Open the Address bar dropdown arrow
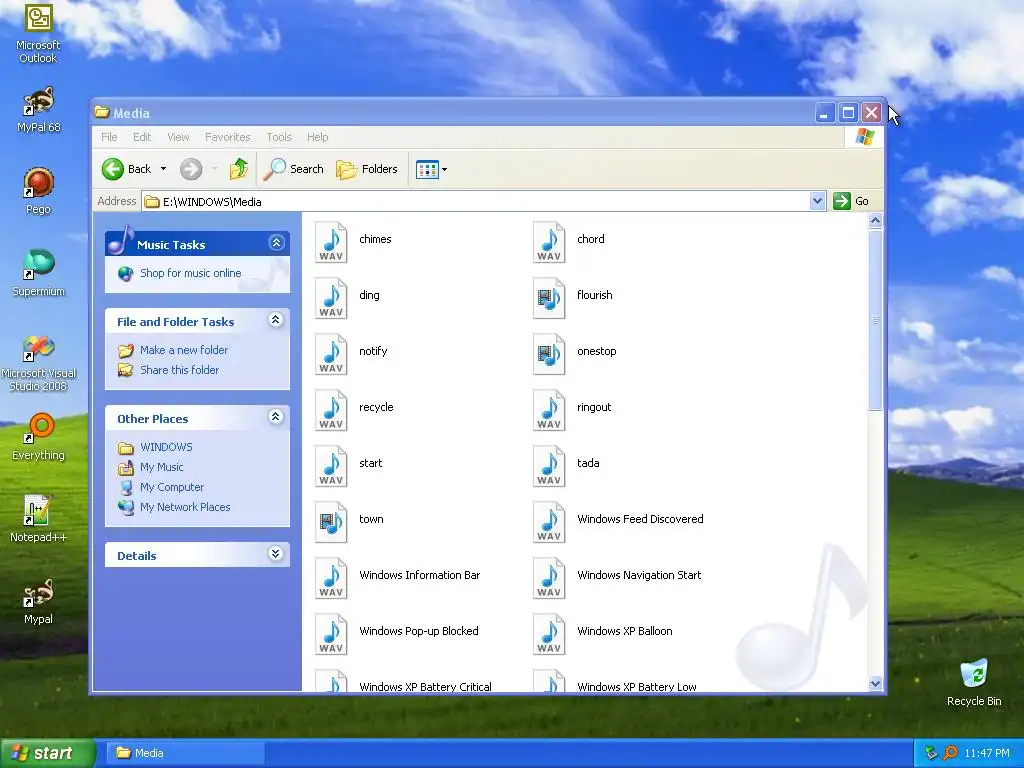The image size is (1024, 768). 817,201
